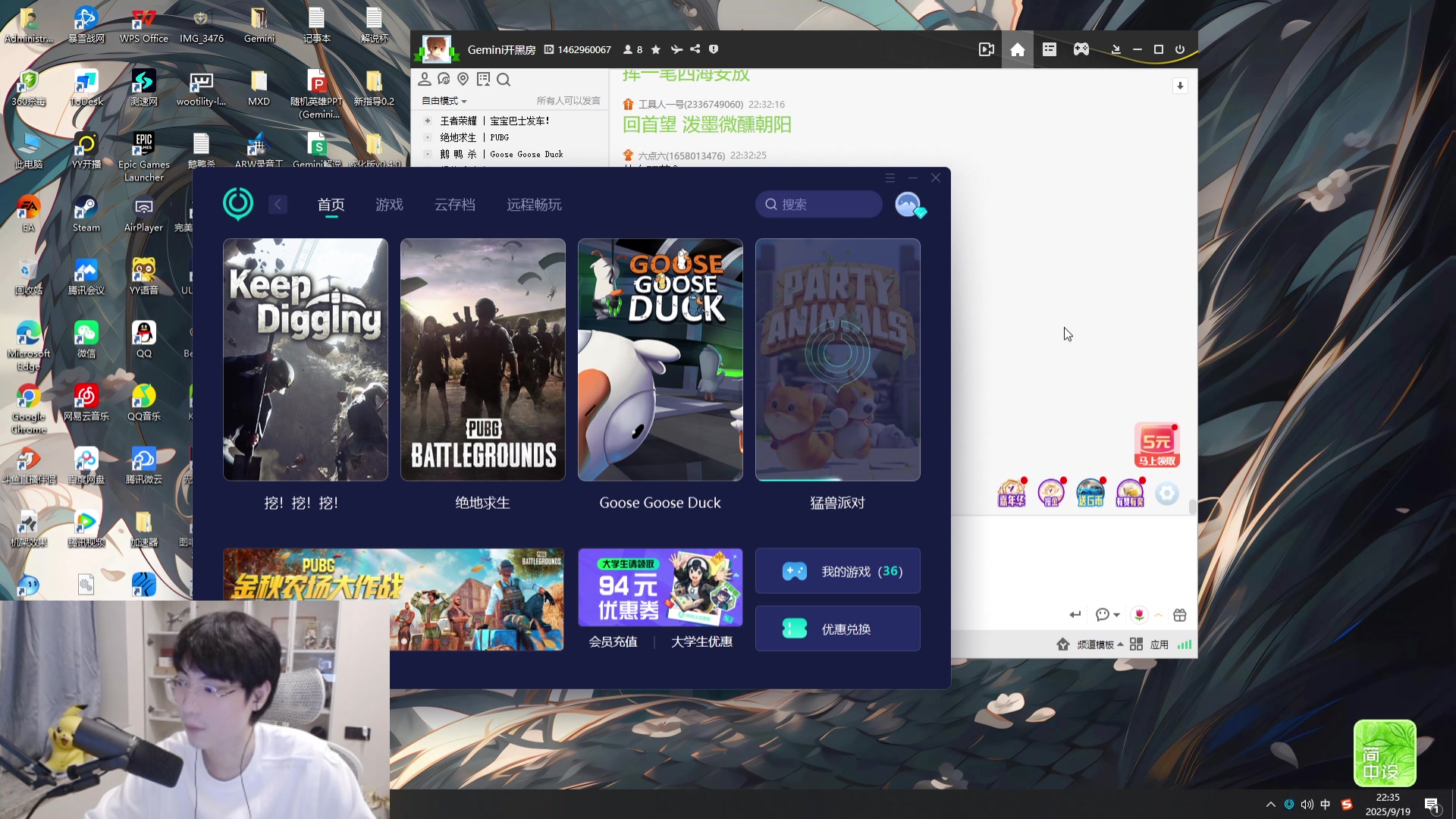Click the YY power exit icon
Viewport: 1456px width, 819px height.
click(1180, 49)
